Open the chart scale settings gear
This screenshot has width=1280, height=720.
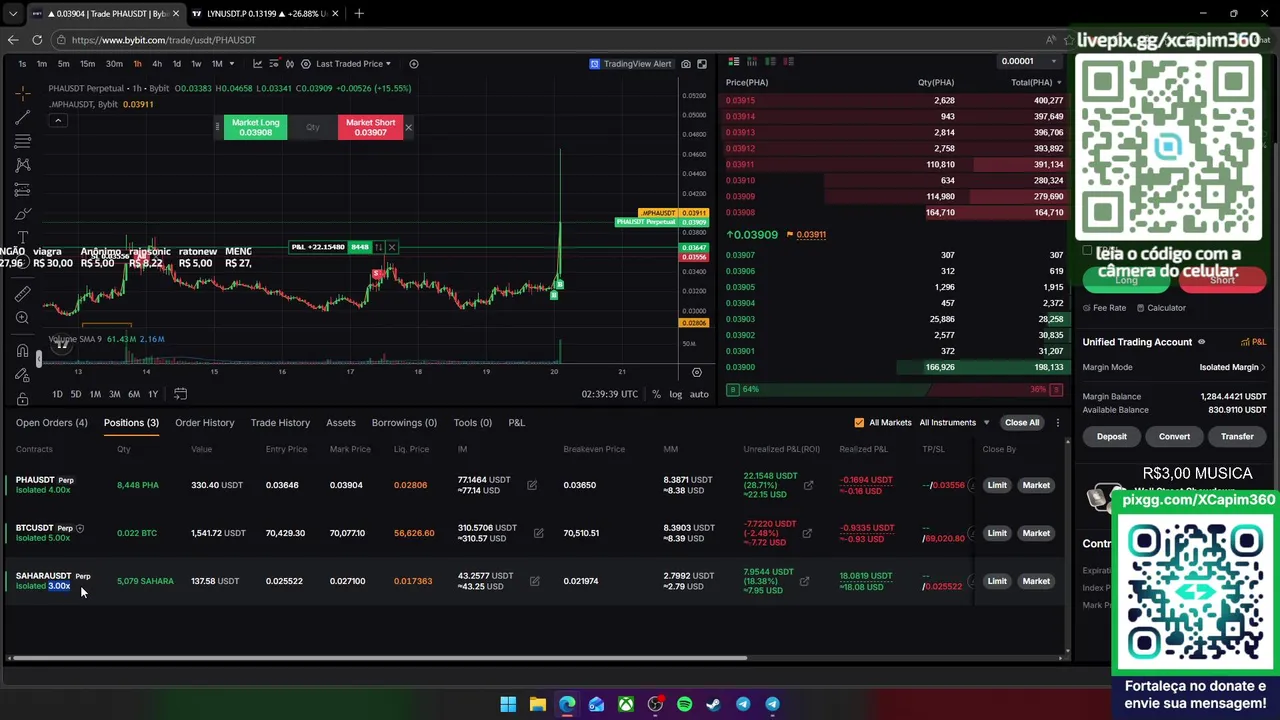click(x=697, y=372)
